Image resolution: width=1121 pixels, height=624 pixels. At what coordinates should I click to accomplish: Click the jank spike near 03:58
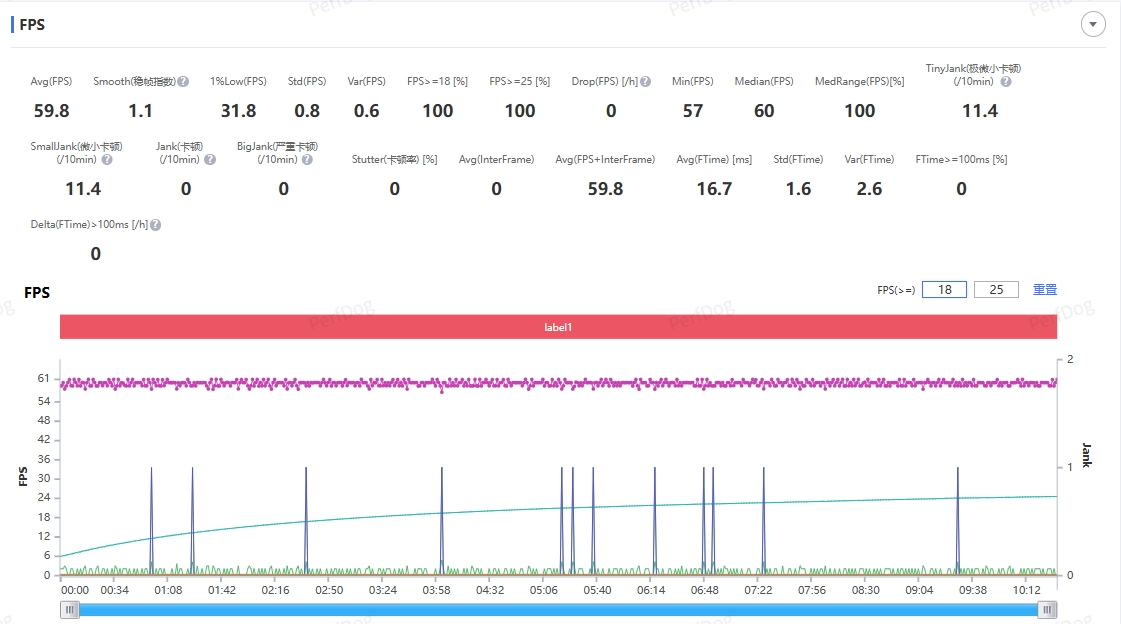[x=442, y=520]
